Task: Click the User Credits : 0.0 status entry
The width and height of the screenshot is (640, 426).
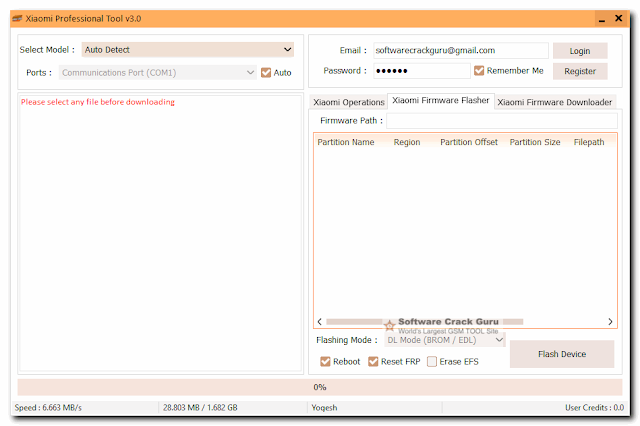Action: [x=594, y=408]
